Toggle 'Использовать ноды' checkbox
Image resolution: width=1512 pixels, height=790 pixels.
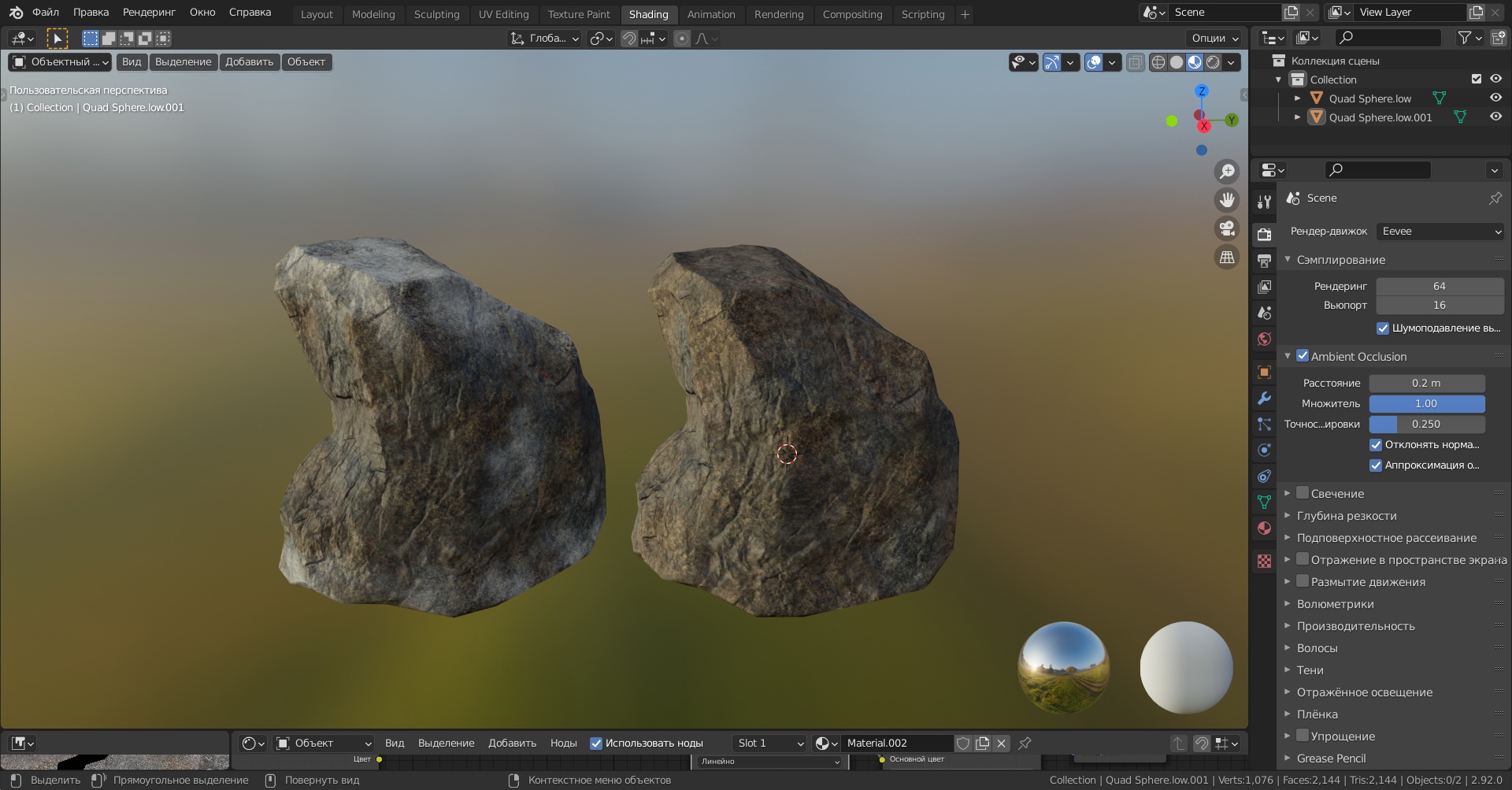[596, 743]
